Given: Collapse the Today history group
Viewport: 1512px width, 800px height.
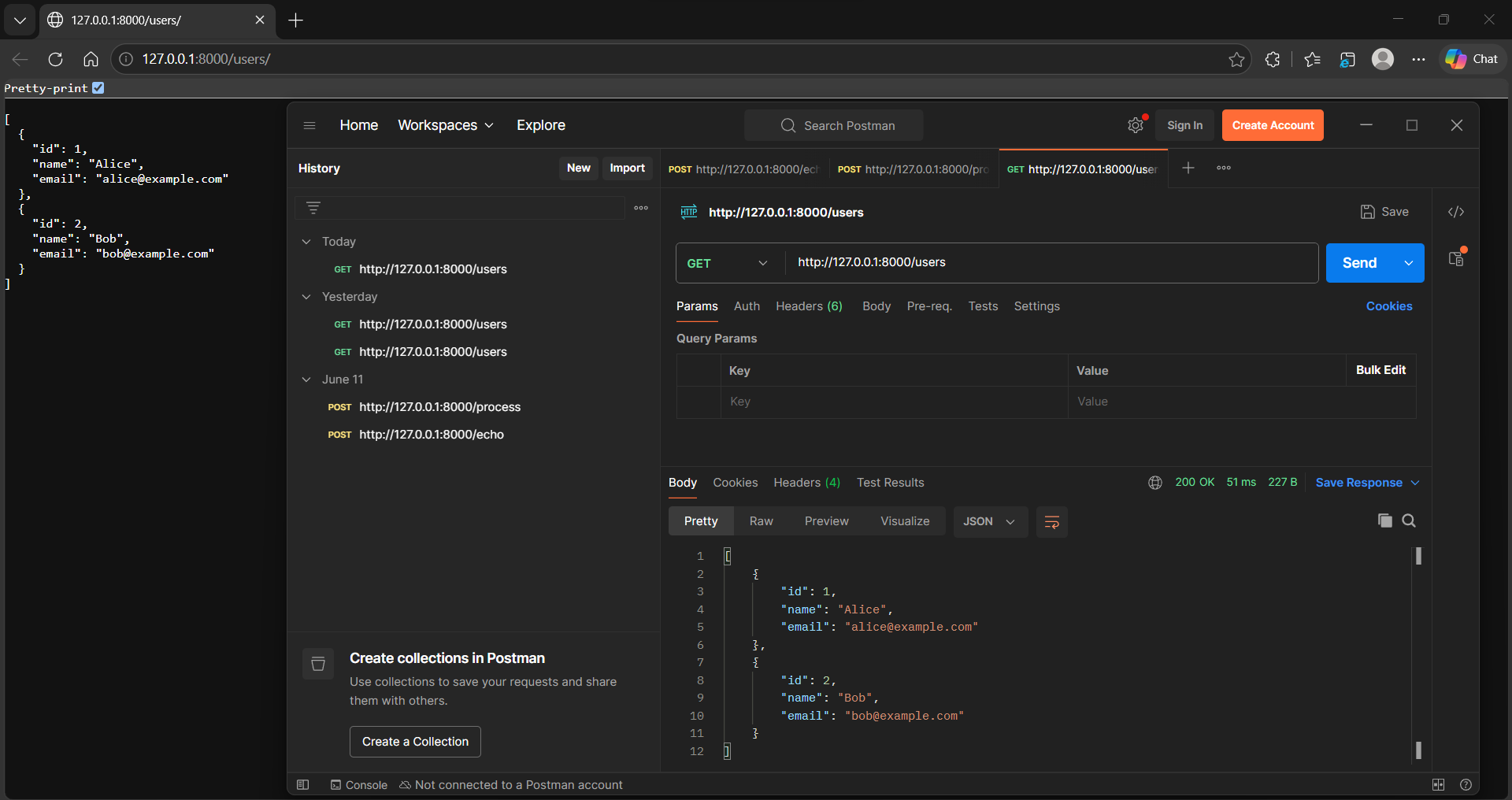Looking at the screenshot, I should [306, 242].
